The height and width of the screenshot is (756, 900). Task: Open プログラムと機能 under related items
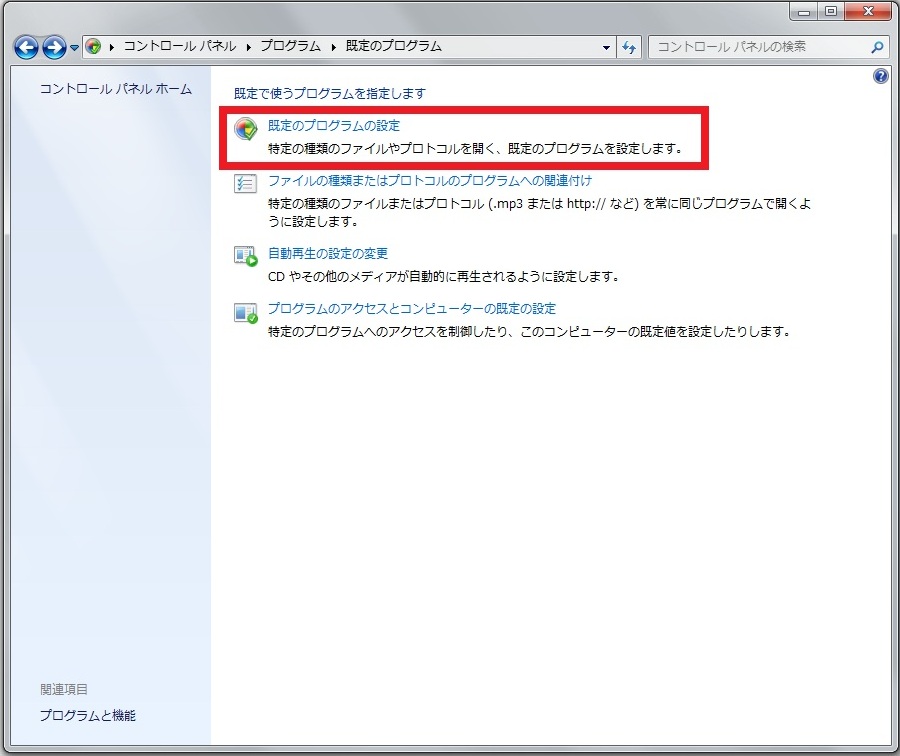(x=88, y=715)
